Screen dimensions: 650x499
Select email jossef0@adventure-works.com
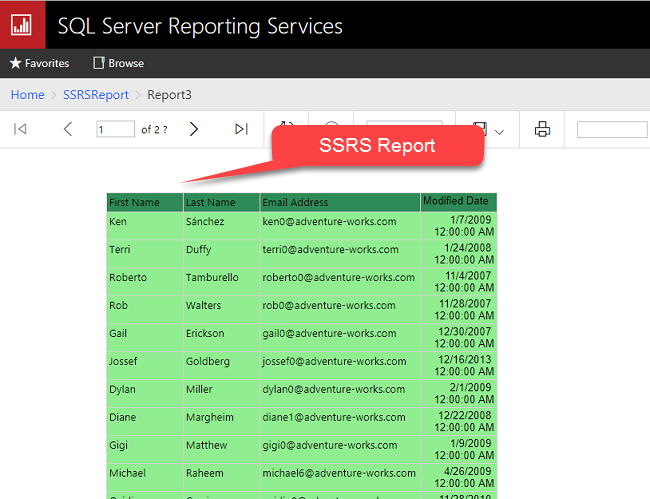[x=340, y=366]
